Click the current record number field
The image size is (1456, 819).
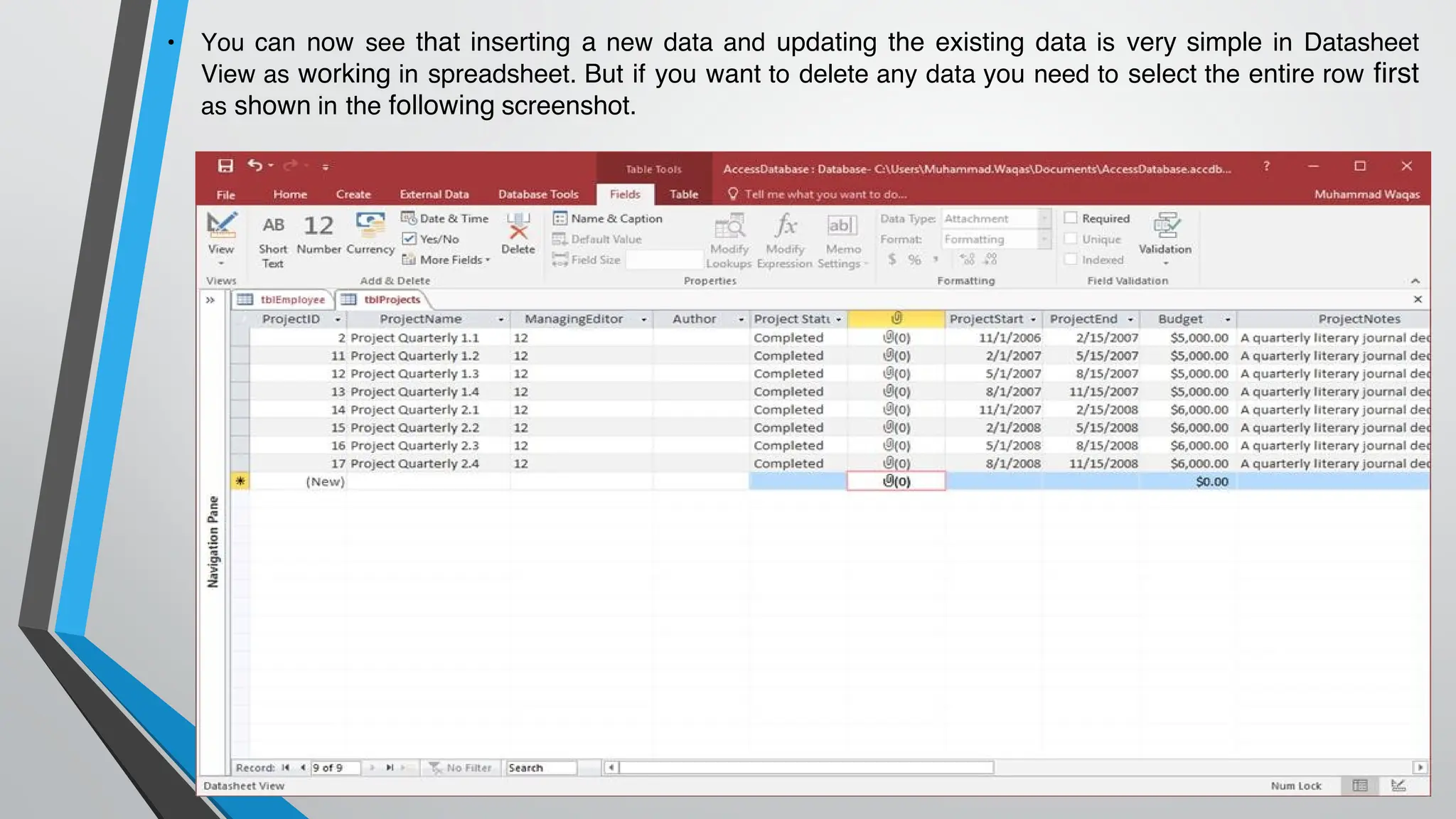coord(335,767)
